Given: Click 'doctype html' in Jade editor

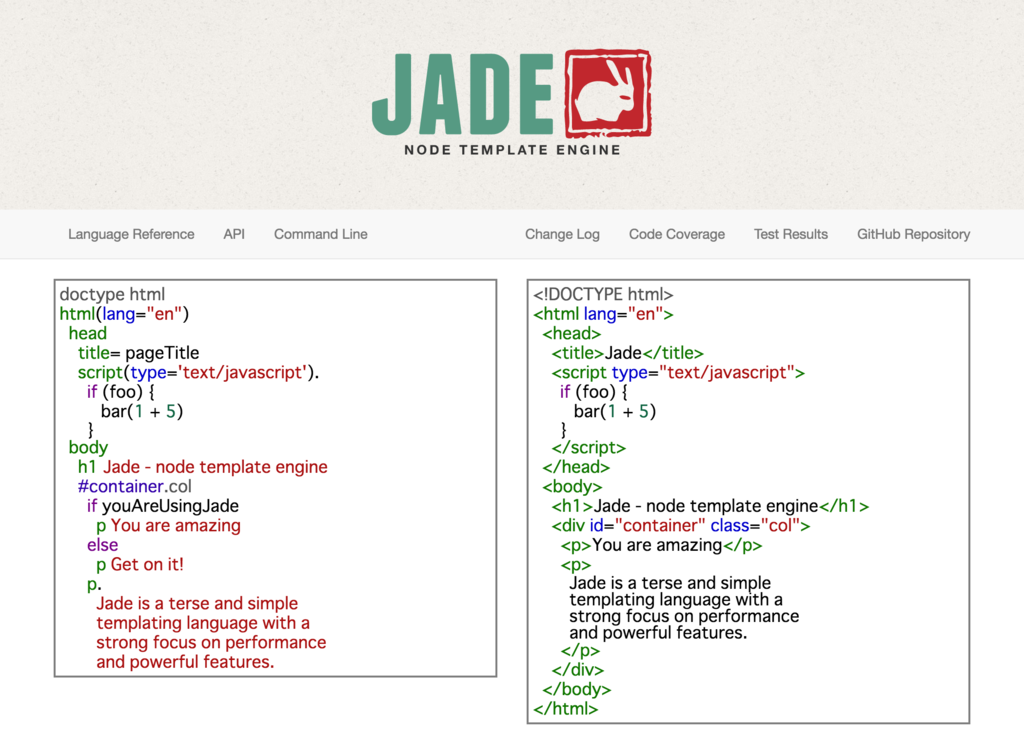Looking at the screenshot, I should click(112, 294).
